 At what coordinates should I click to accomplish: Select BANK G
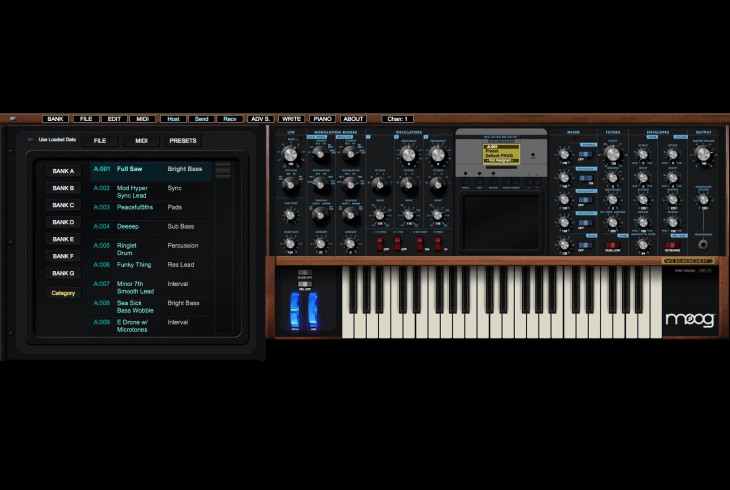pos(63,273)
